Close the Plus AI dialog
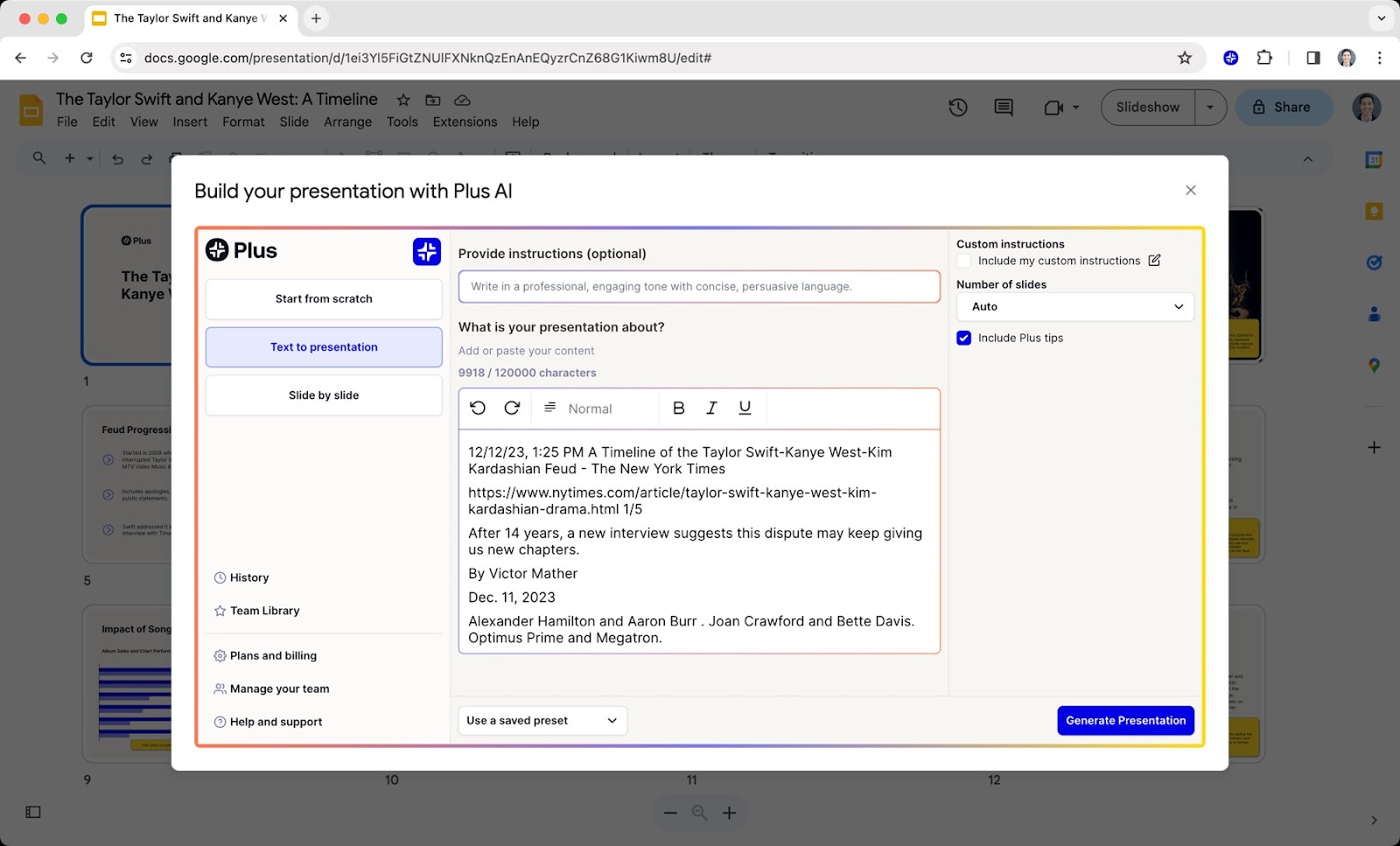The image size is (1400, 846). pos(1190,191)
